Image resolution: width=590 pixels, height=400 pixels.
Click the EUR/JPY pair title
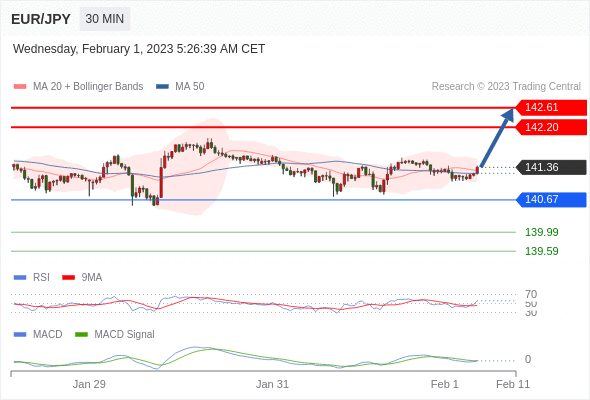[x=41, y=19]
